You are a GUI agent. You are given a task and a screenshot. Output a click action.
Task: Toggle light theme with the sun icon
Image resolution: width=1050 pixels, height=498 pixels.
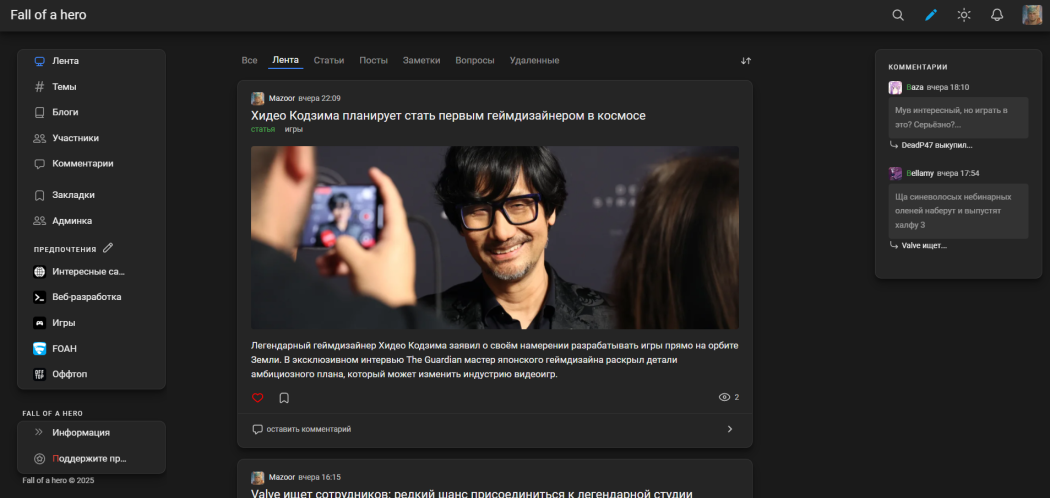(964, 15)
